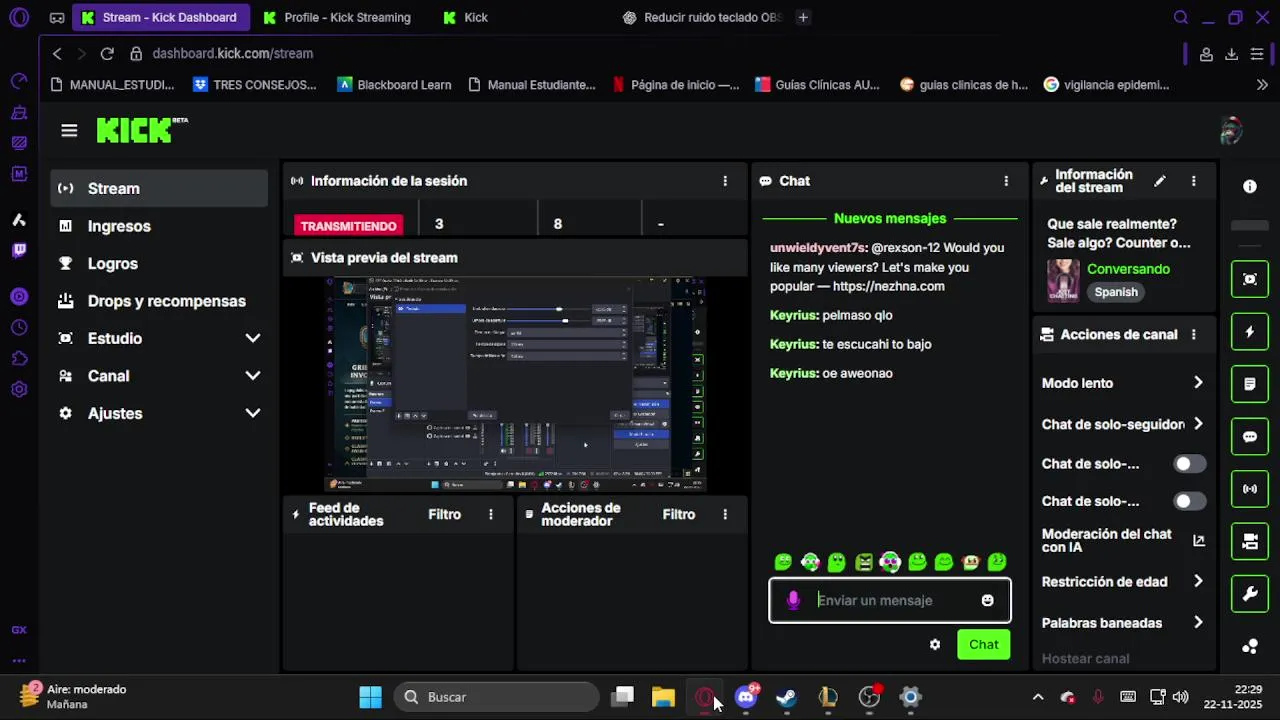Open Acciones de moderador three-dot menu
The image size is (1280, 720).
(x=725, y=514)
